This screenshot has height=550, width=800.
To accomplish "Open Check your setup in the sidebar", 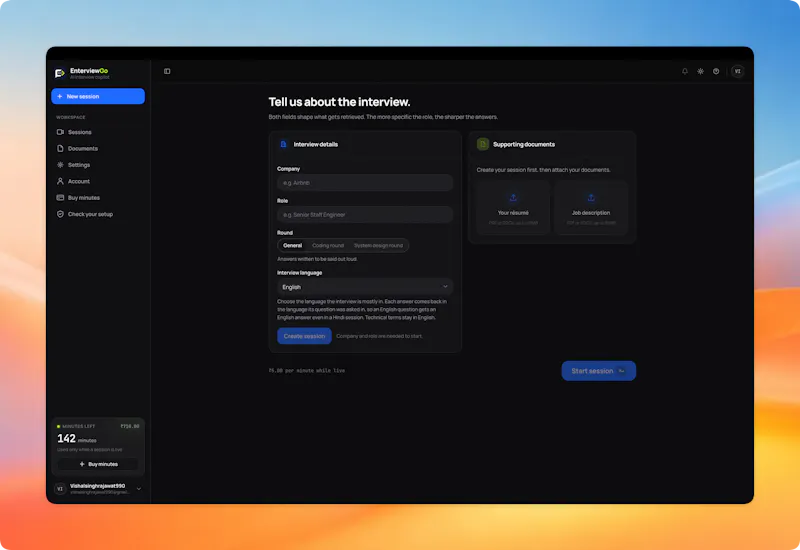I will tap(98, 214).
